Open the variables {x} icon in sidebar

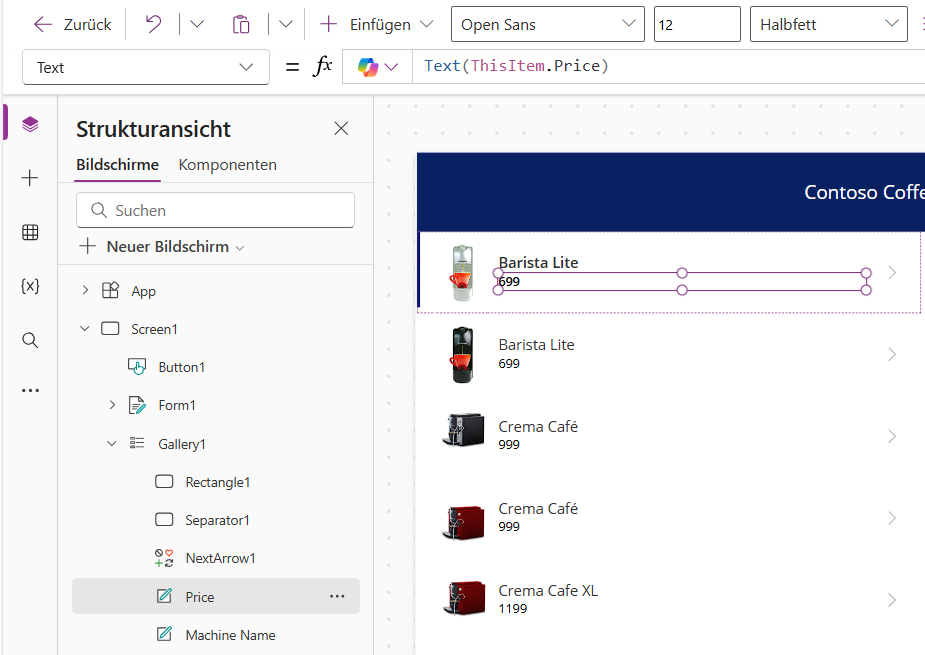[x=30, y=286]
